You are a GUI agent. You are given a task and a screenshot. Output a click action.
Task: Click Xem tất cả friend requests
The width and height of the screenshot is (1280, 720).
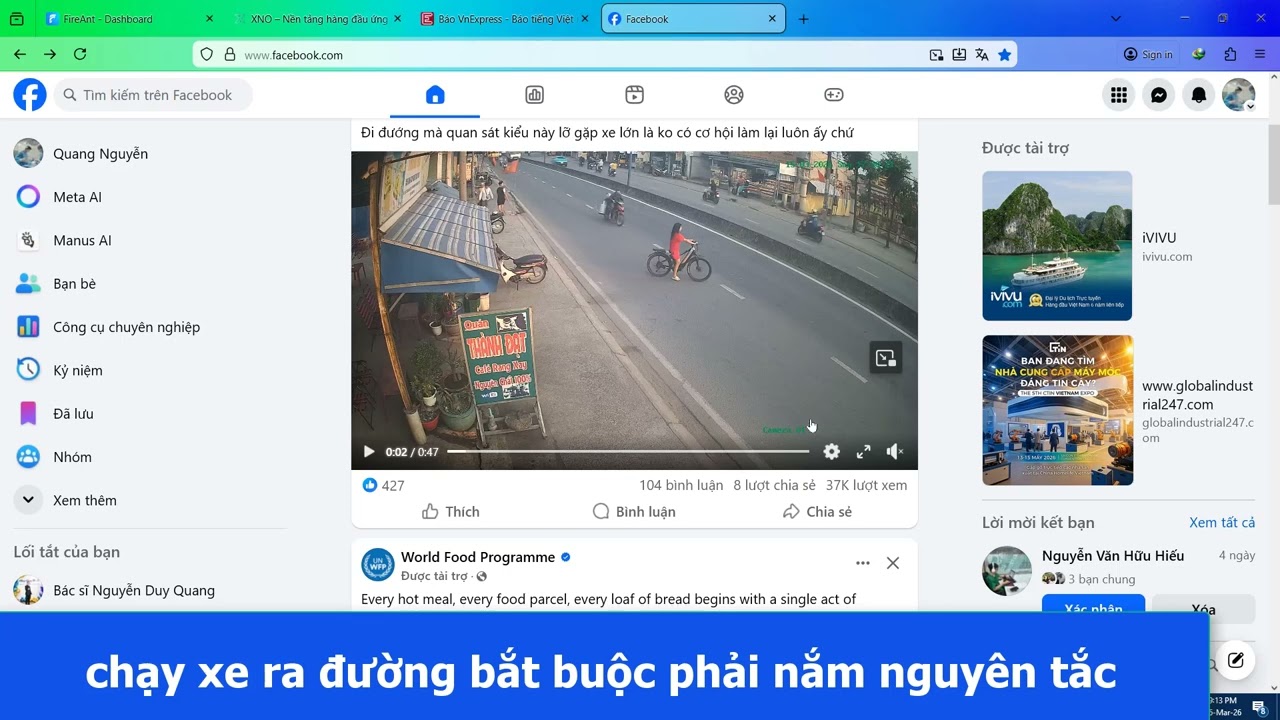click(1222, 522)
